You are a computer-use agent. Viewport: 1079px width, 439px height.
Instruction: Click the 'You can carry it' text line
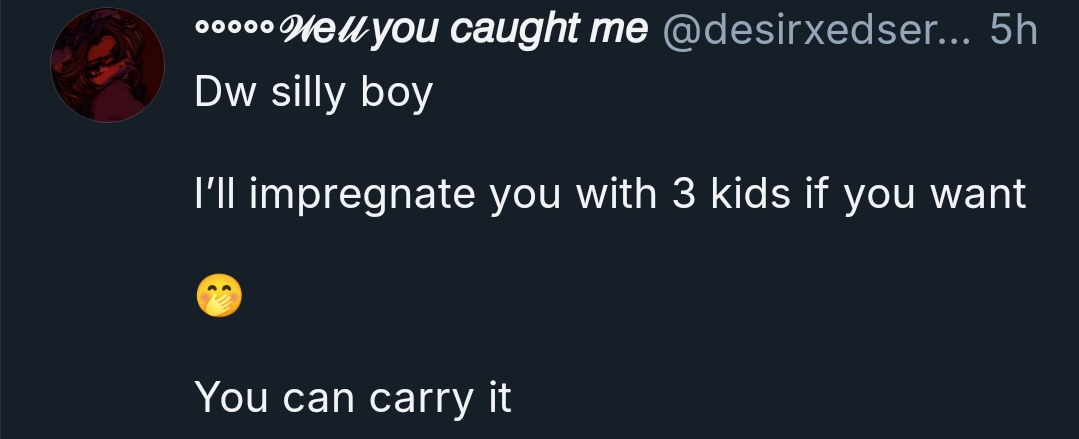click(x=353, y=398)
